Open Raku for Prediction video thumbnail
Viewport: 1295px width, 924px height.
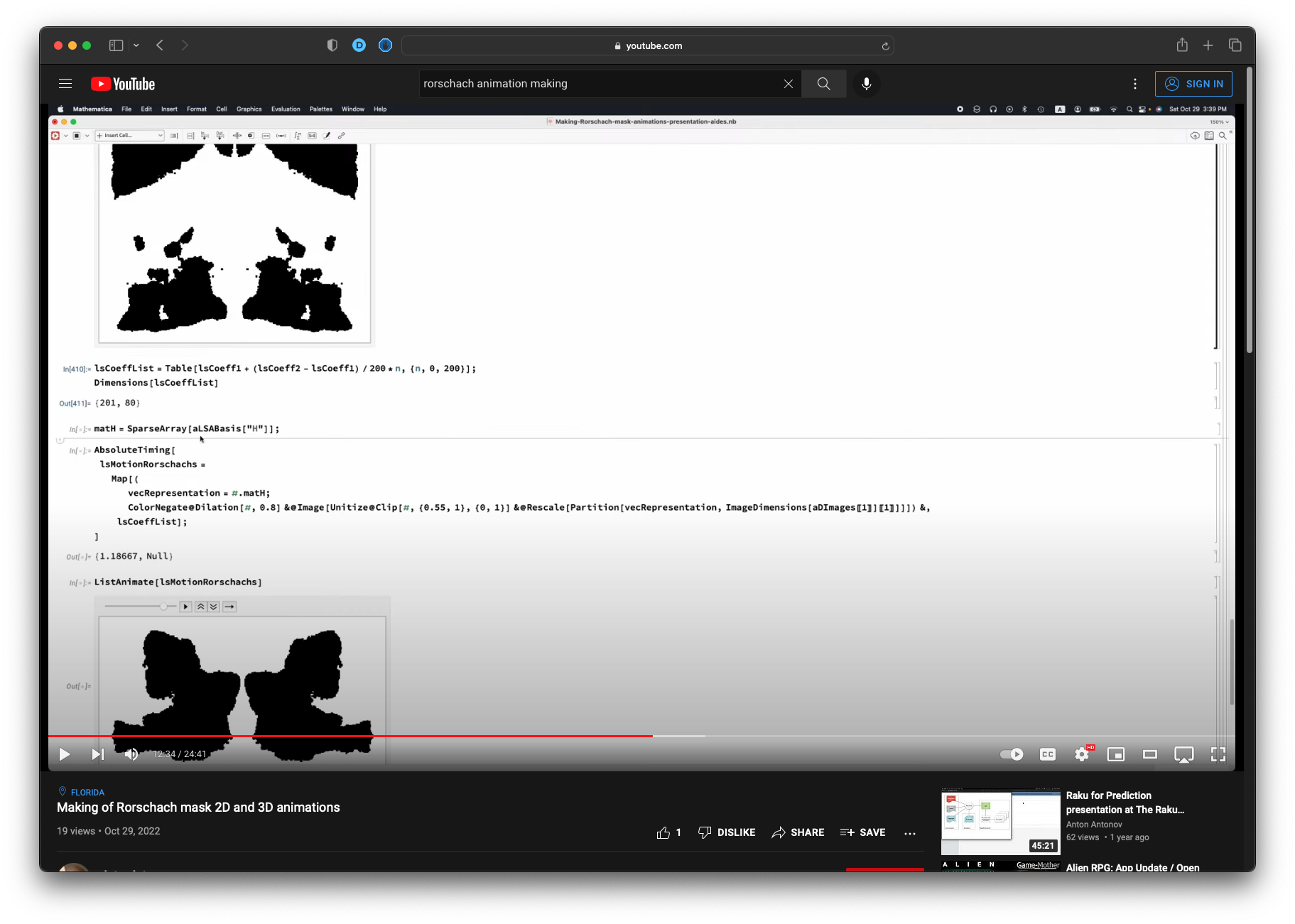(1000, 821)
